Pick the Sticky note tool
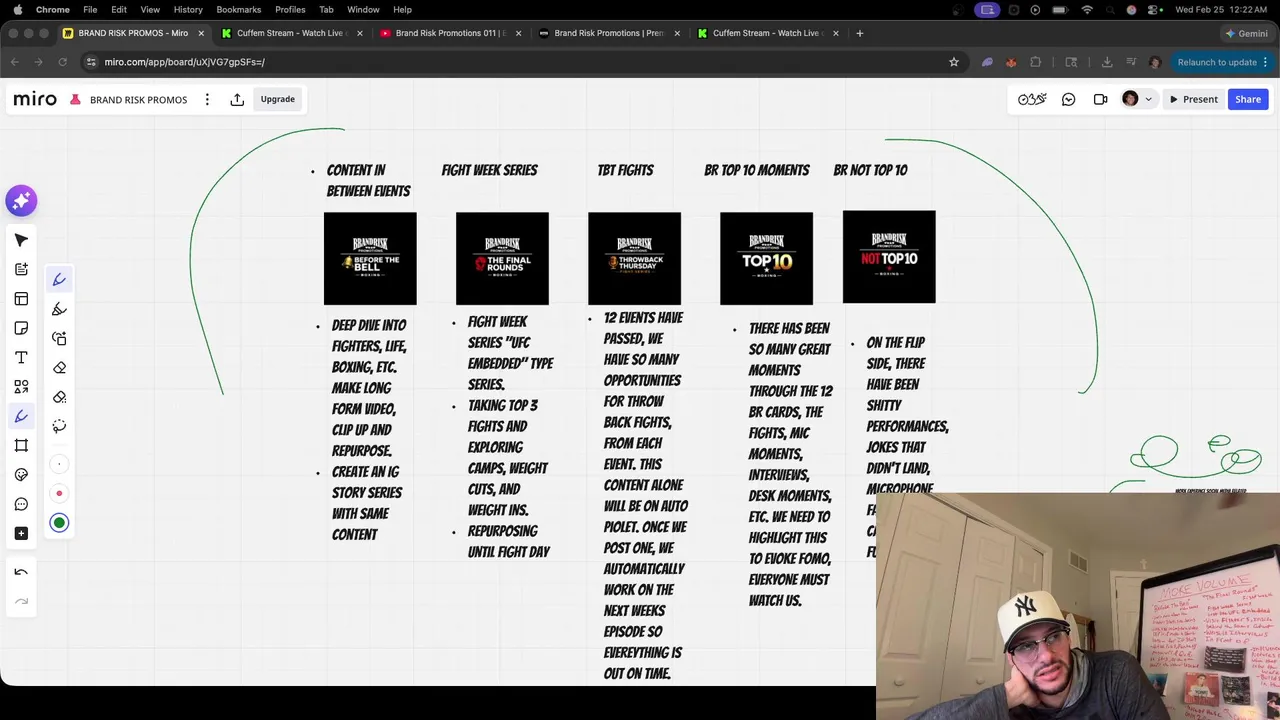Screen dimensions: 1280x720 pyautogui.click(x=21, y=328)
